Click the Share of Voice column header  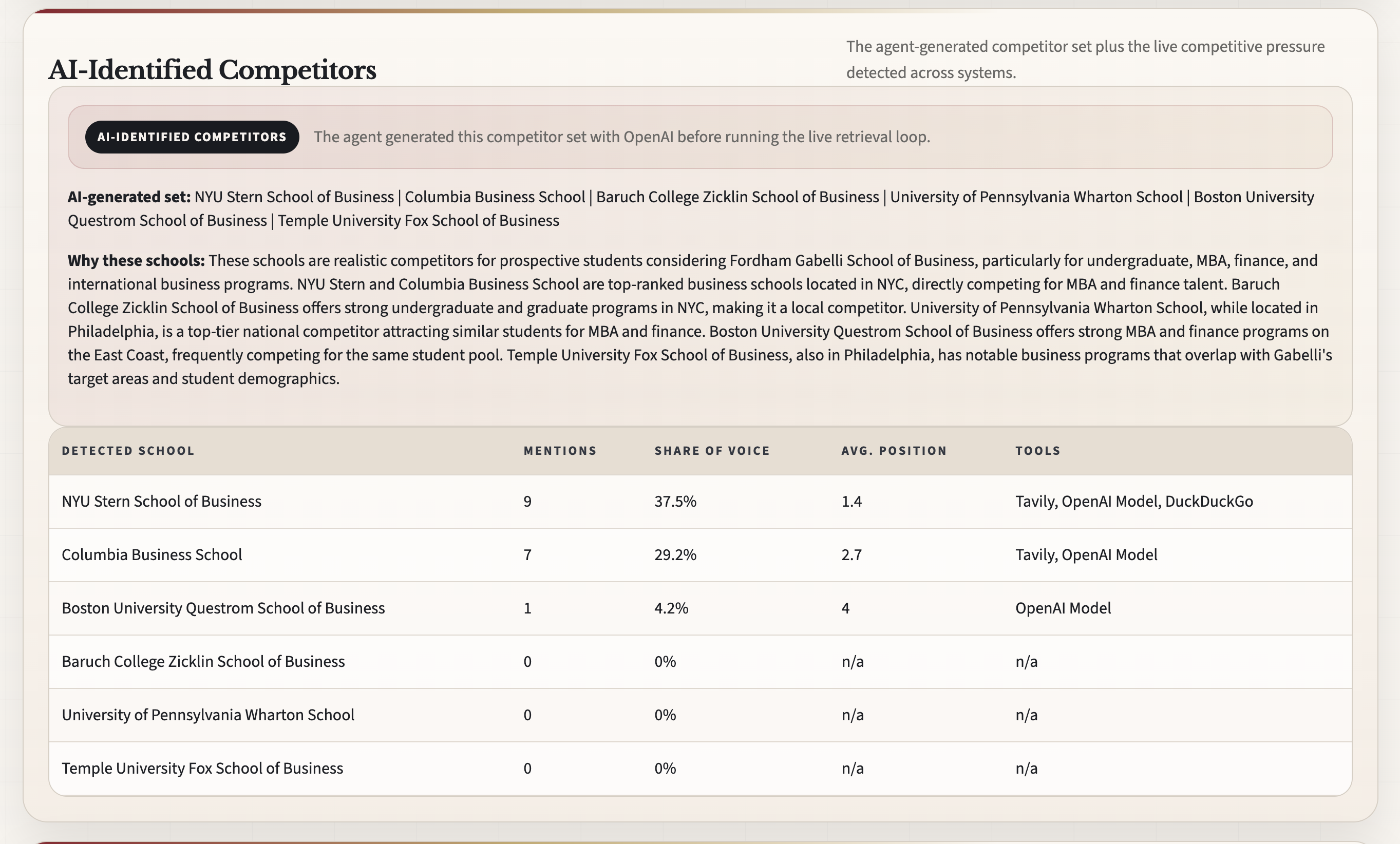coord(712,450)
